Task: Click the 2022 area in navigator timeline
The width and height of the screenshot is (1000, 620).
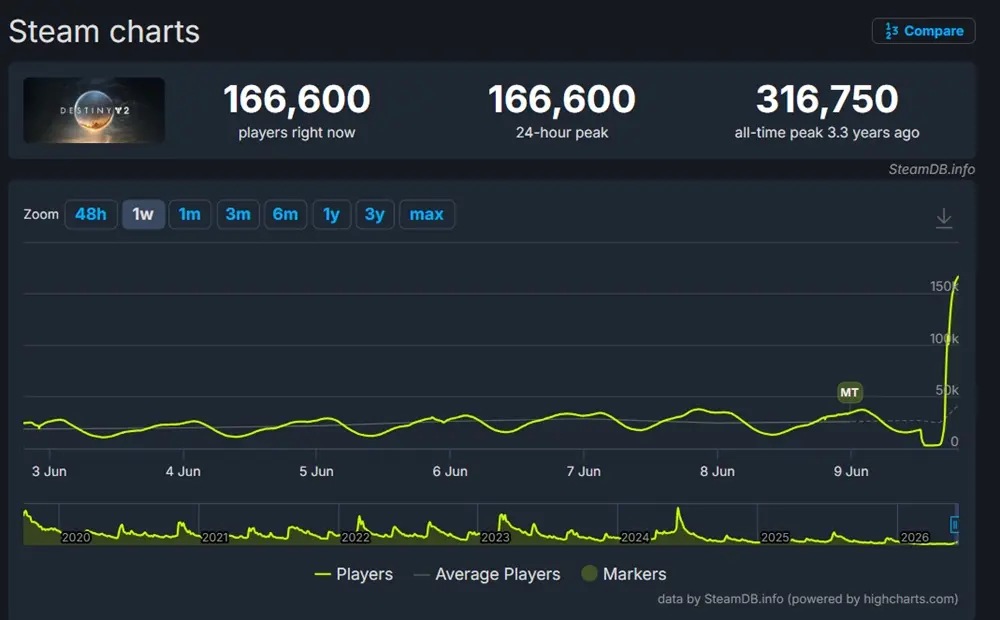Action: click(355, 537)
